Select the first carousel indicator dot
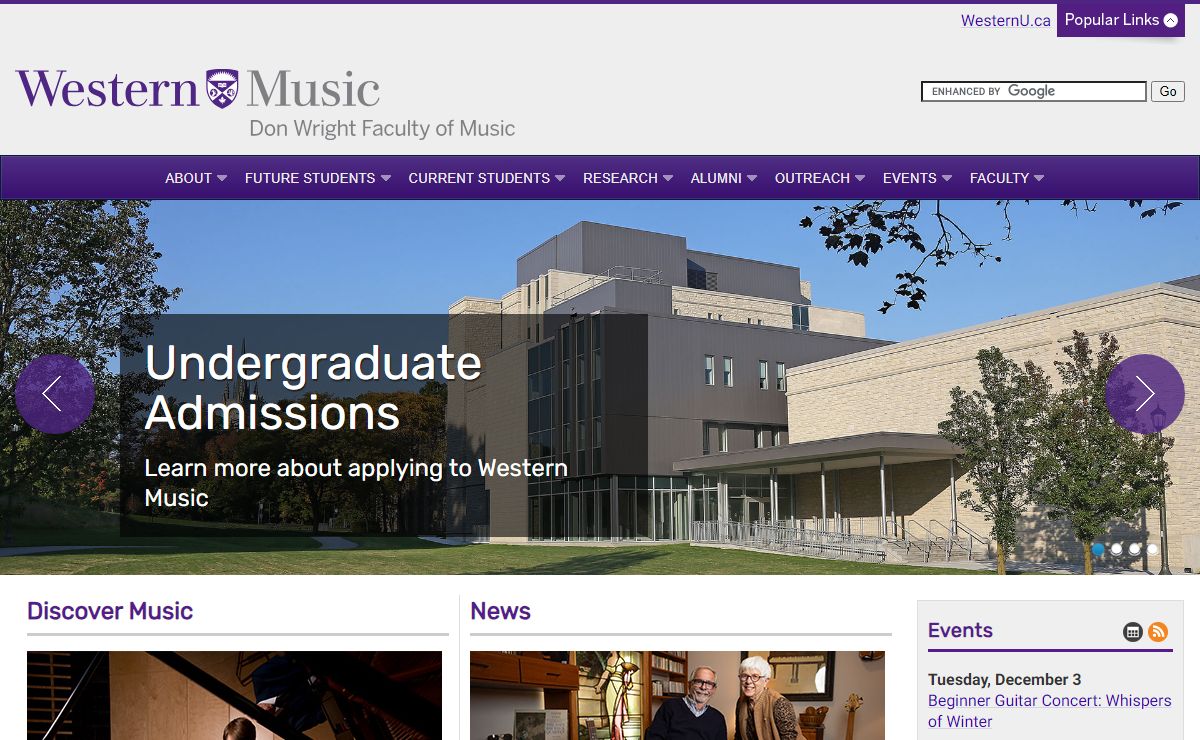Viewport: 1200px width, 740px height. [1098, 549]
